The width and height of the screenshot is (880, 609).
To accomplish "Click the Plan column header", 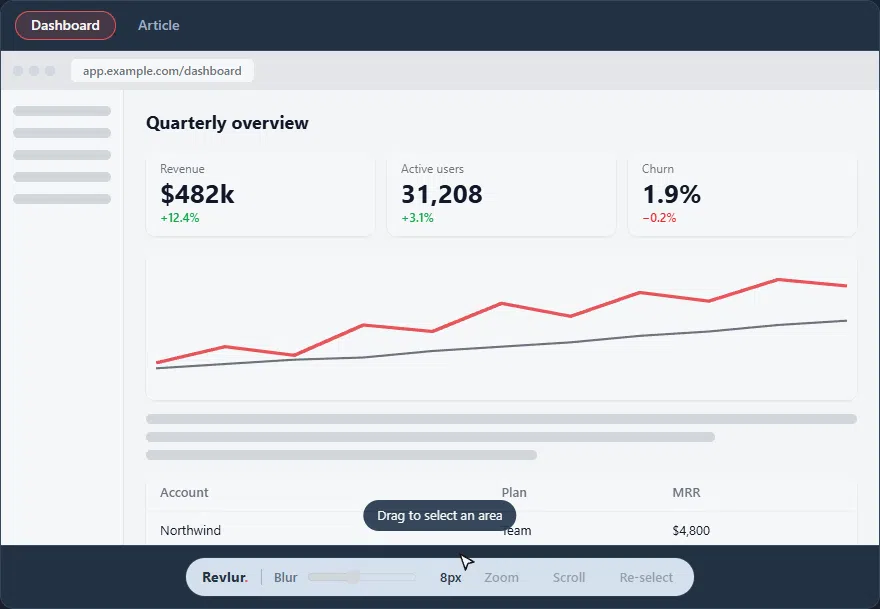I will click(x=514, y=492).
